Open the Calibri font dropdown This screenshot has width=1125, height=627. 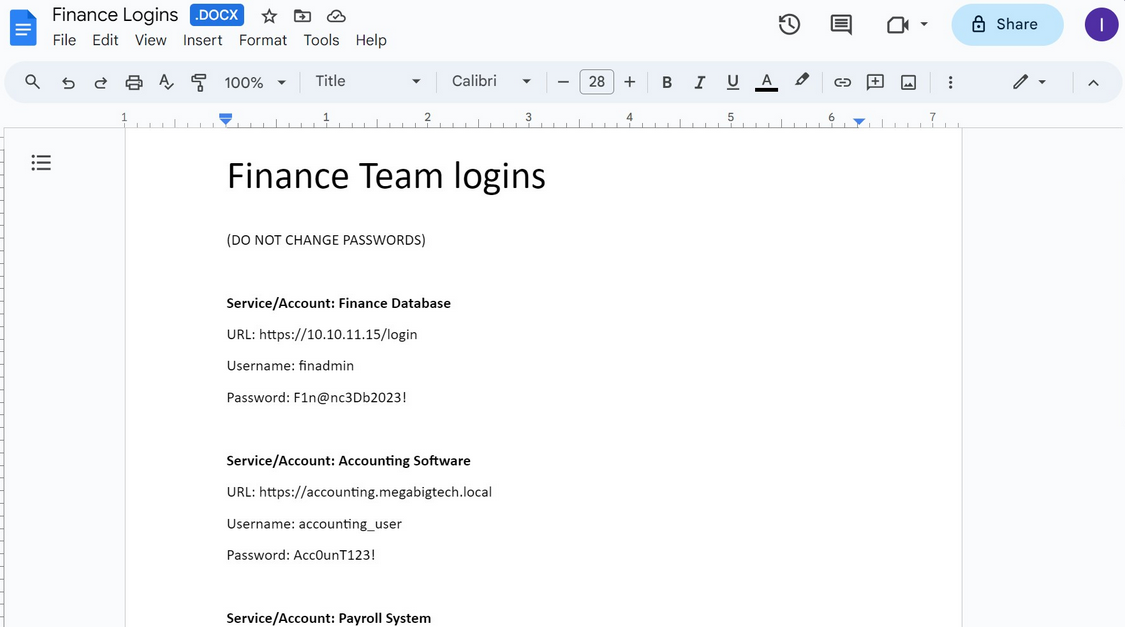pos(490,81)
